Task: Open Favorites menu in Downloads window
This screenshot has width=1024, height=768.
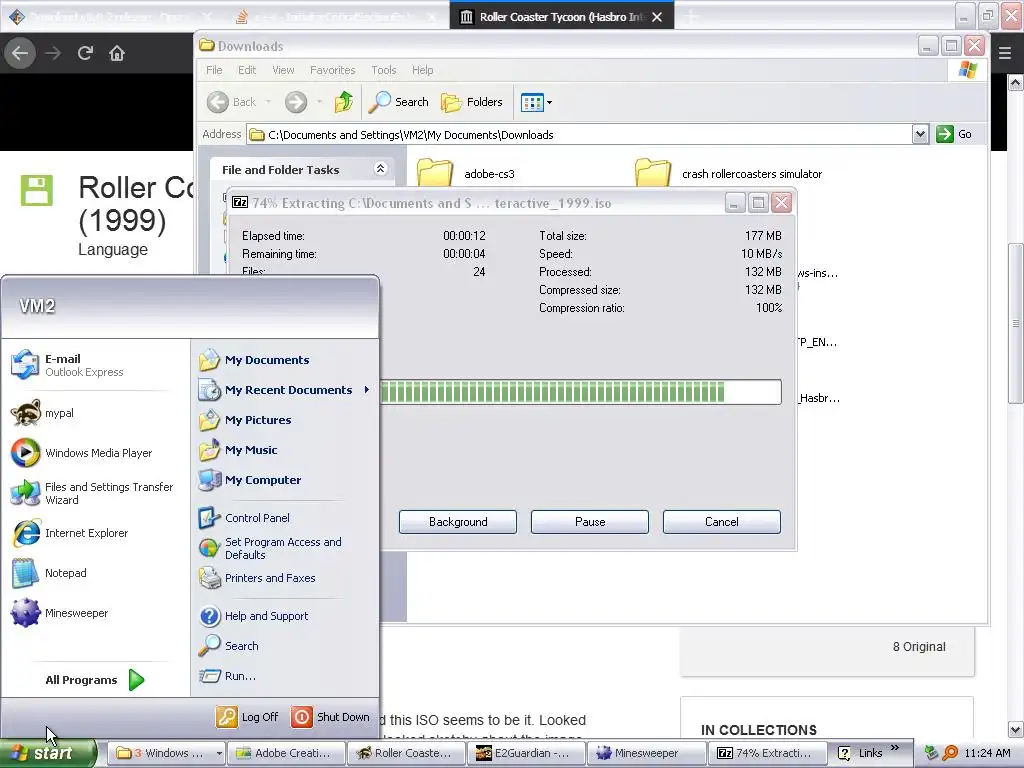Action: coord(332,70)
